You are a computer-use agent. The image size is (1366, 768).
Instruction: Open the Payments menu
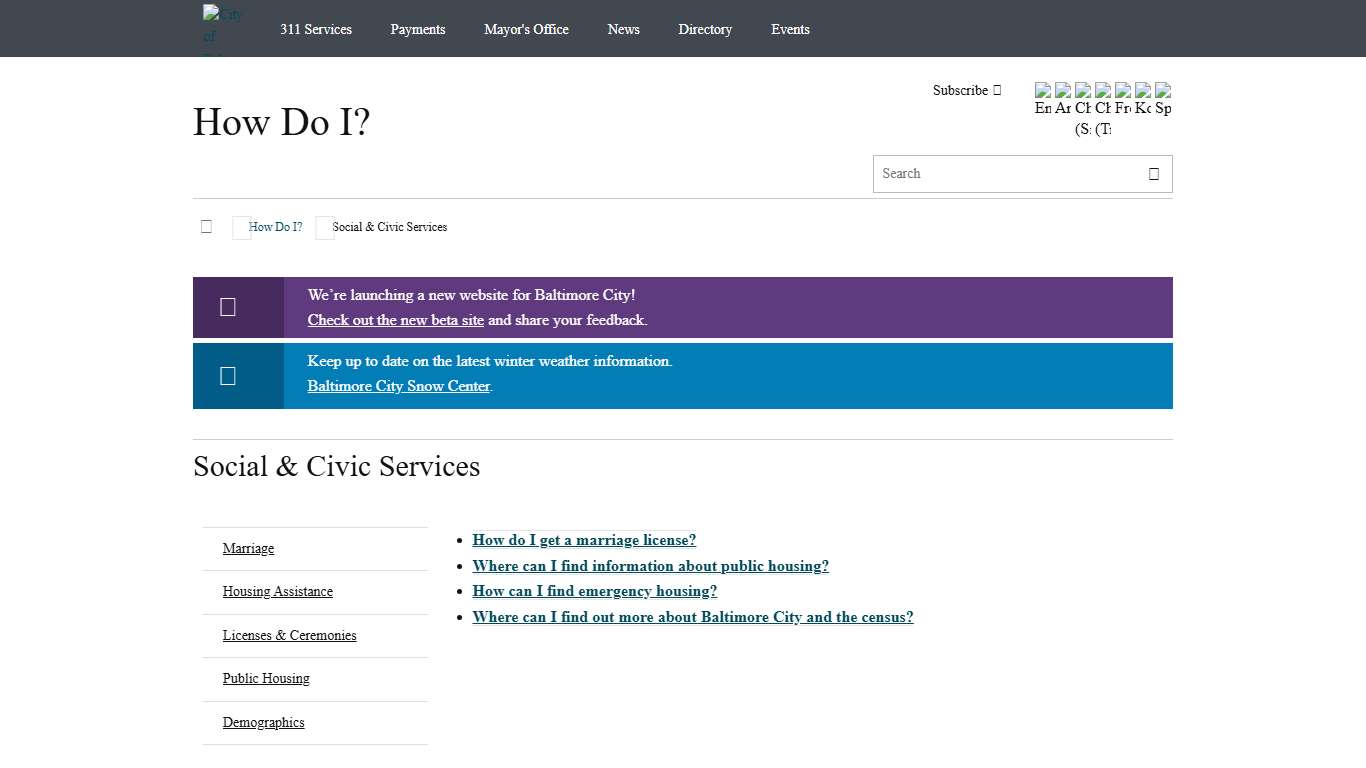pyautogui.click(x=418, y=29)
